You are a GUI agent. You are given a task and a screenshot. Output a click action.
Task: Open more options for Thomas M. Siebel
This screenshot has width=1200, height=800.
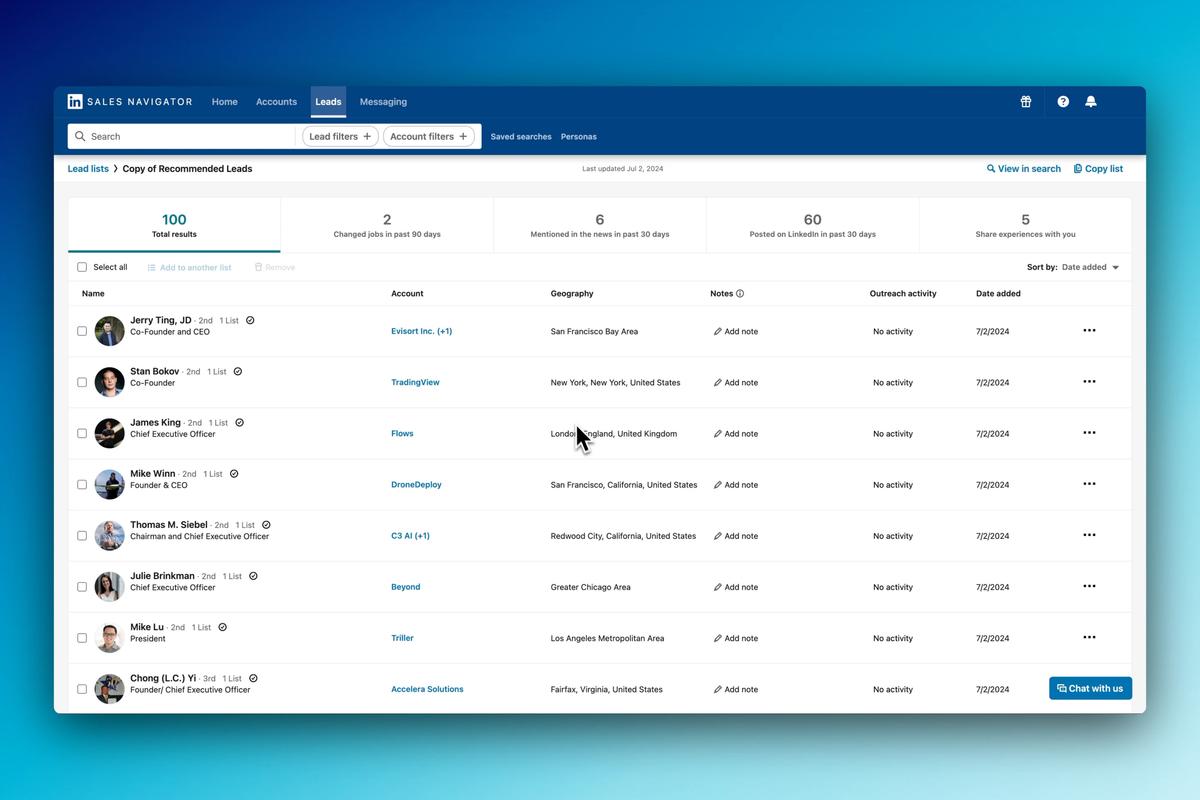pos(1089,534)
